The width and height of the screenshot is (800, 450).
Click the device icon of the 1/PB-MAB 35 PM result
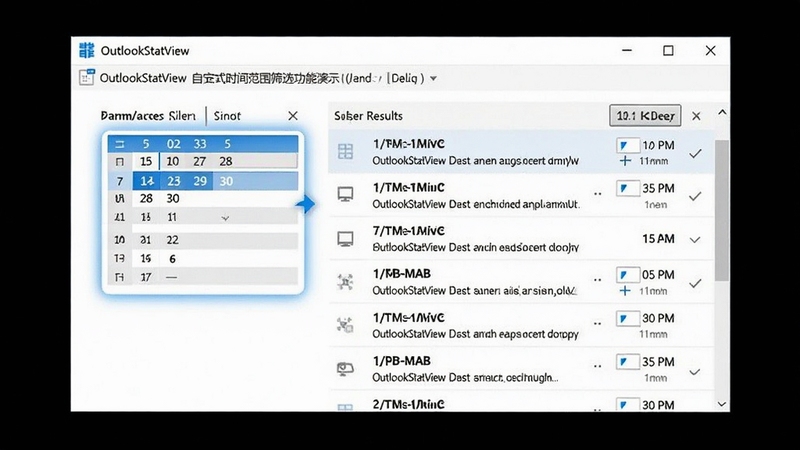click(x=345, y=369)
